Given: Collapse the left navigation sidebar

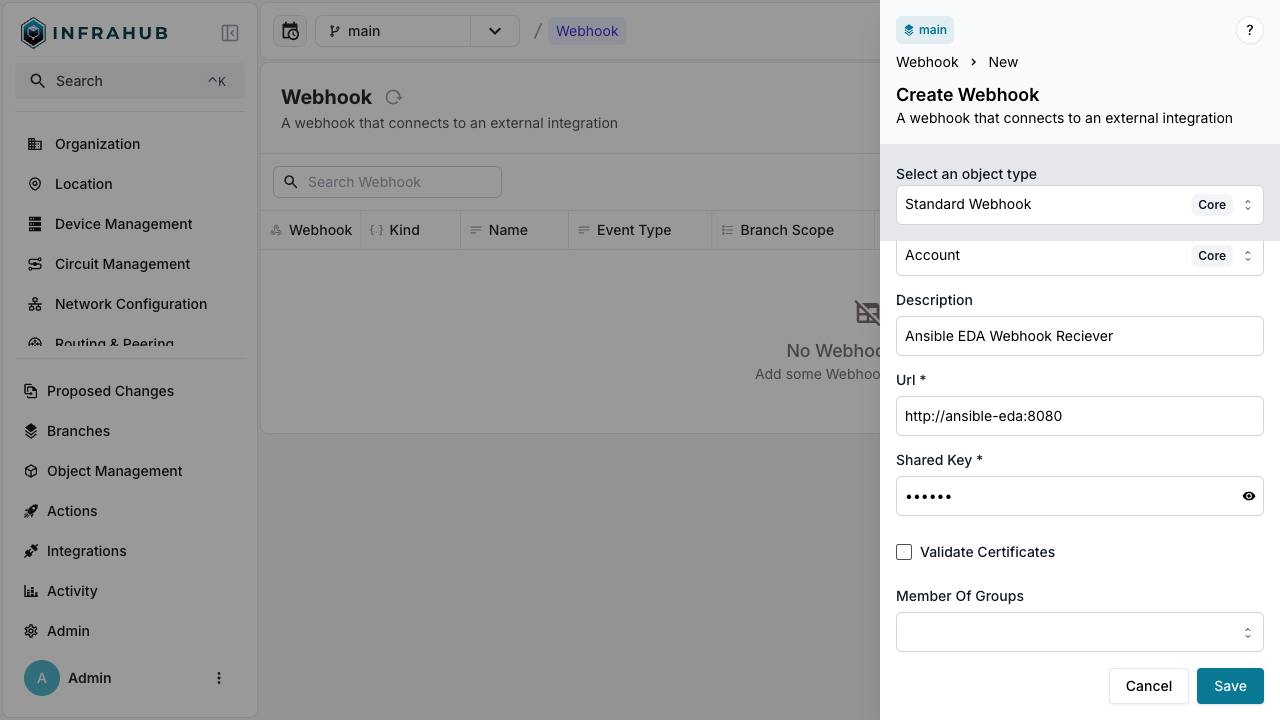Looking at the screenshot, I should (230, 32).
